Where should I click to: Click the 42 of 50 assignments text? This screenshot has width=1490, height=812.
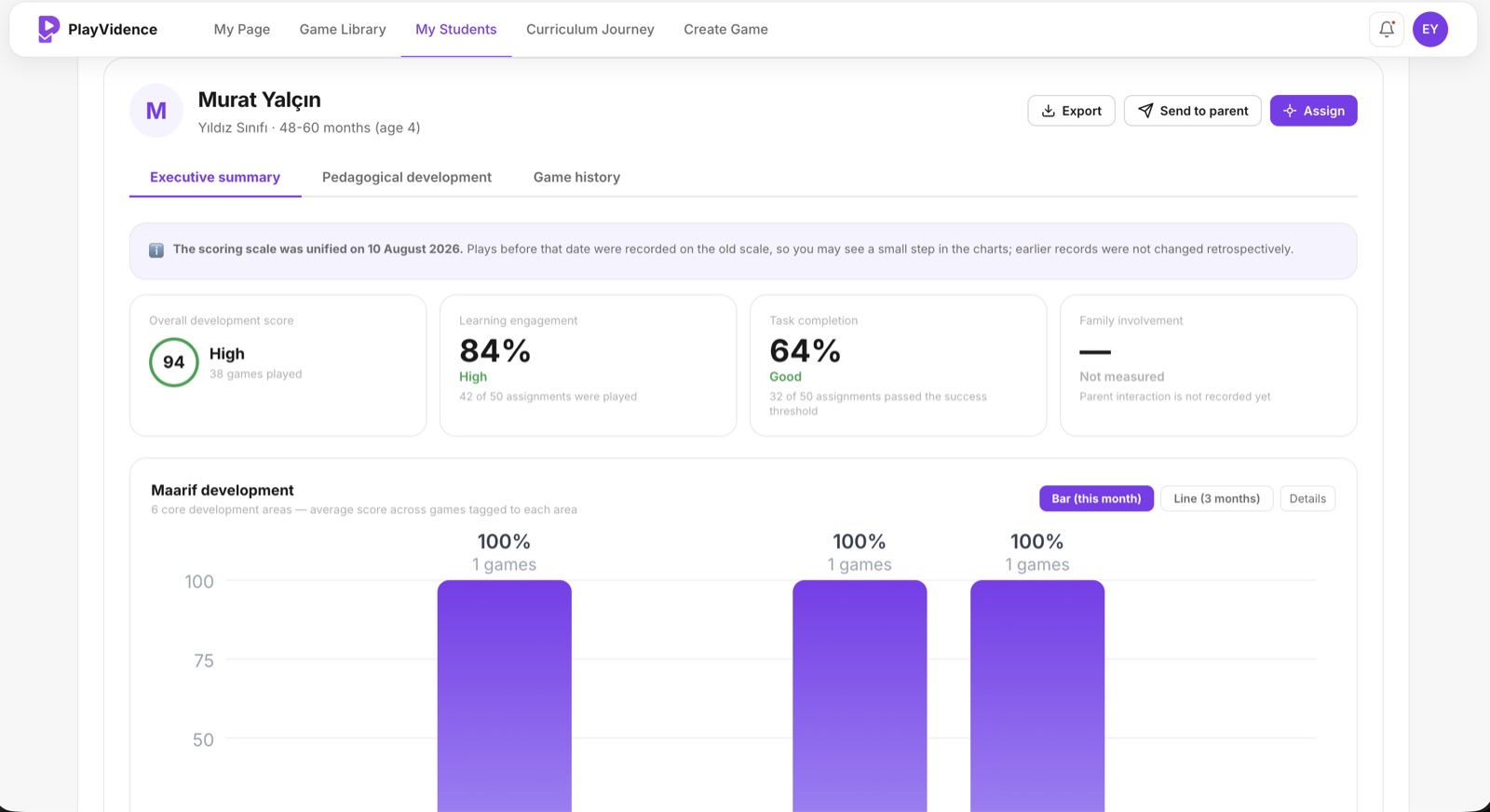(x=549, y=396)
